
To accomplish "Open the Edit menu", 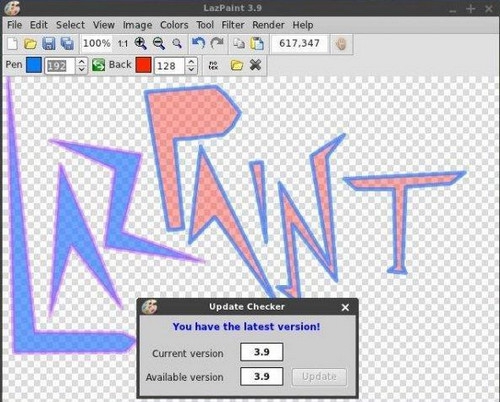I will pyautogui.click(x=39, y=25).
